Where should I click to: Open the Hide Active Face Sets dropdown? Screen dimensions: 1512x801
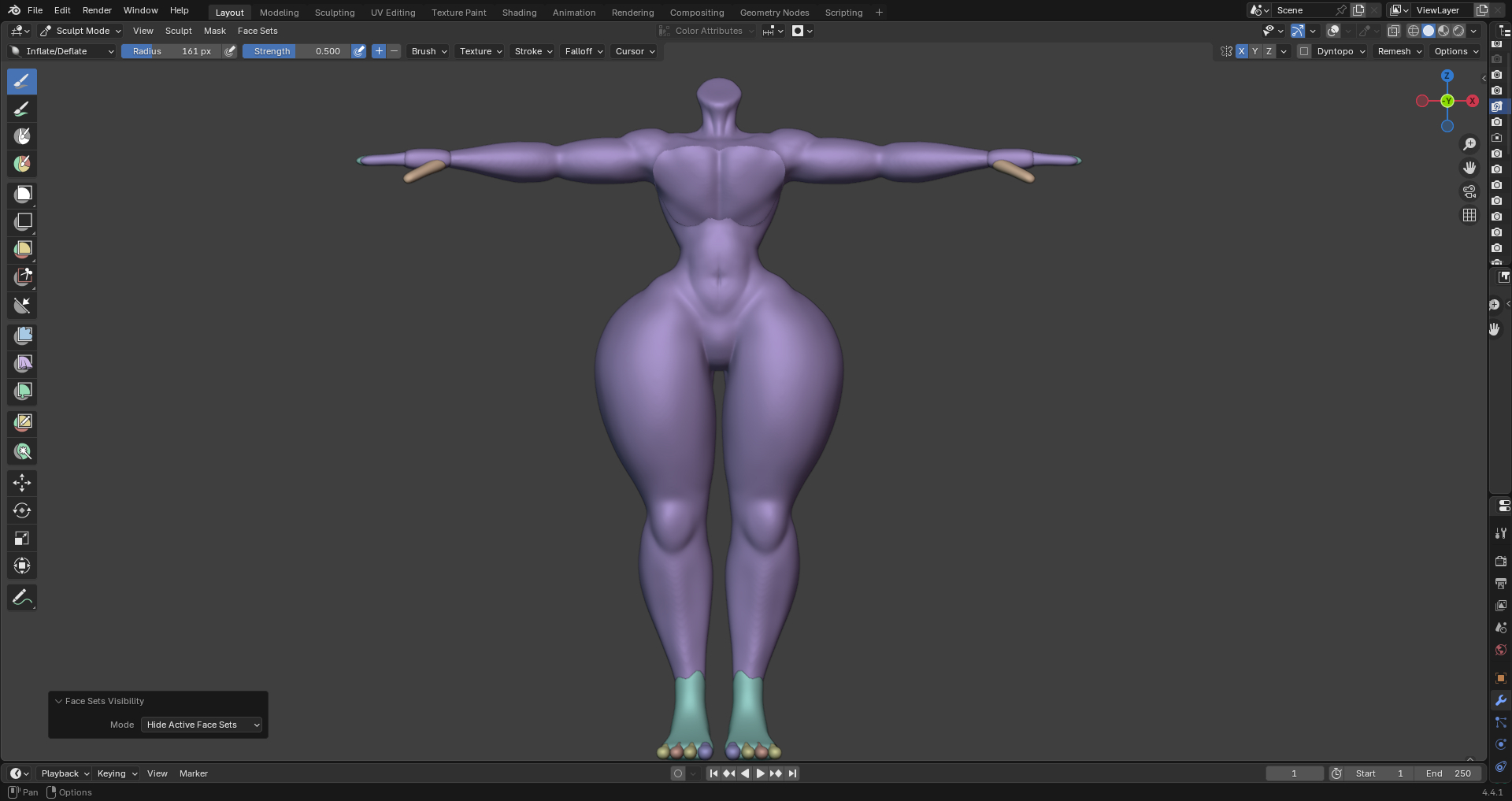coord(202,725)
